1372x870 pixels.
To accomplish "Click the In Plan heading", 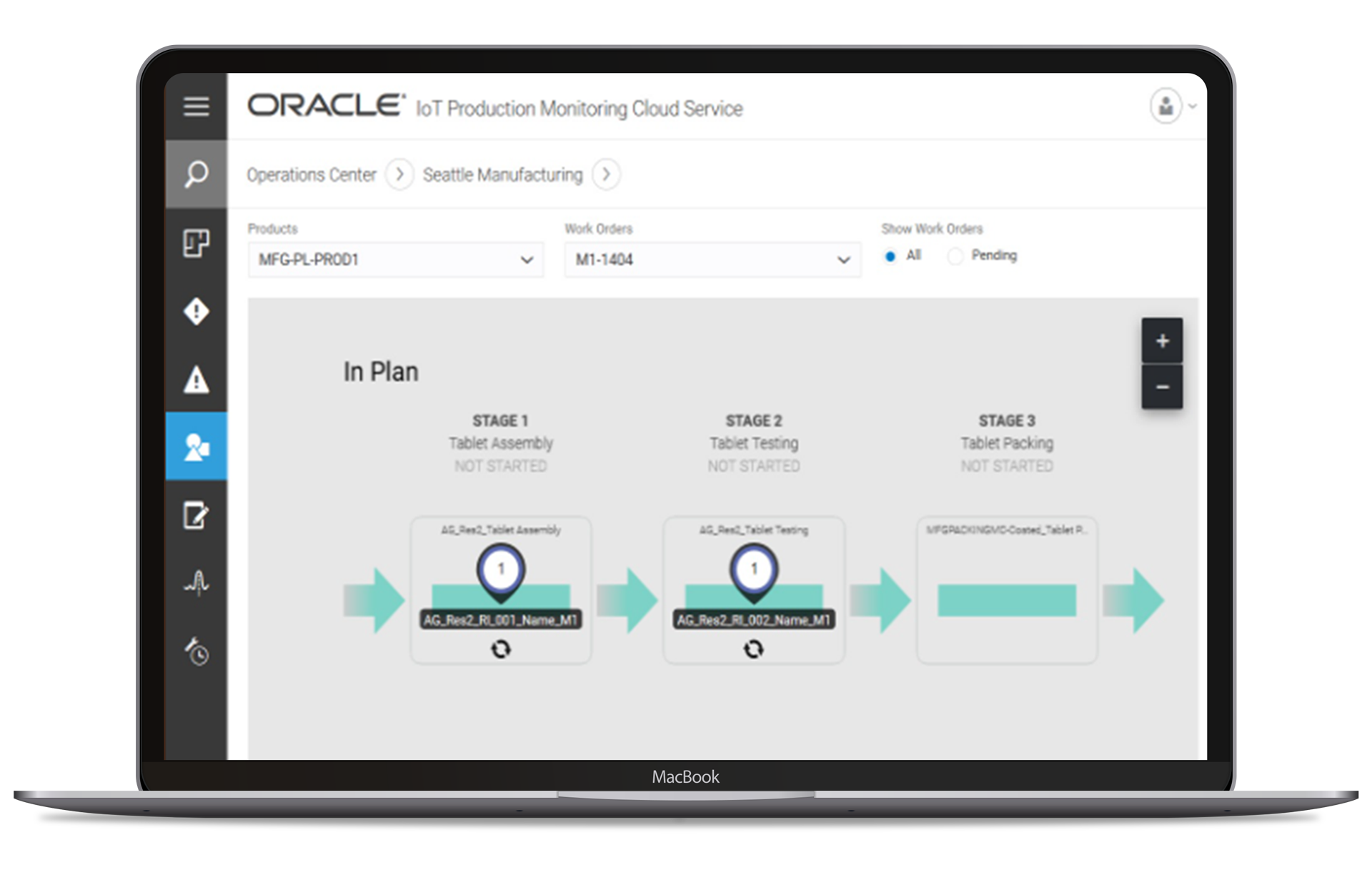I will 381,372.
